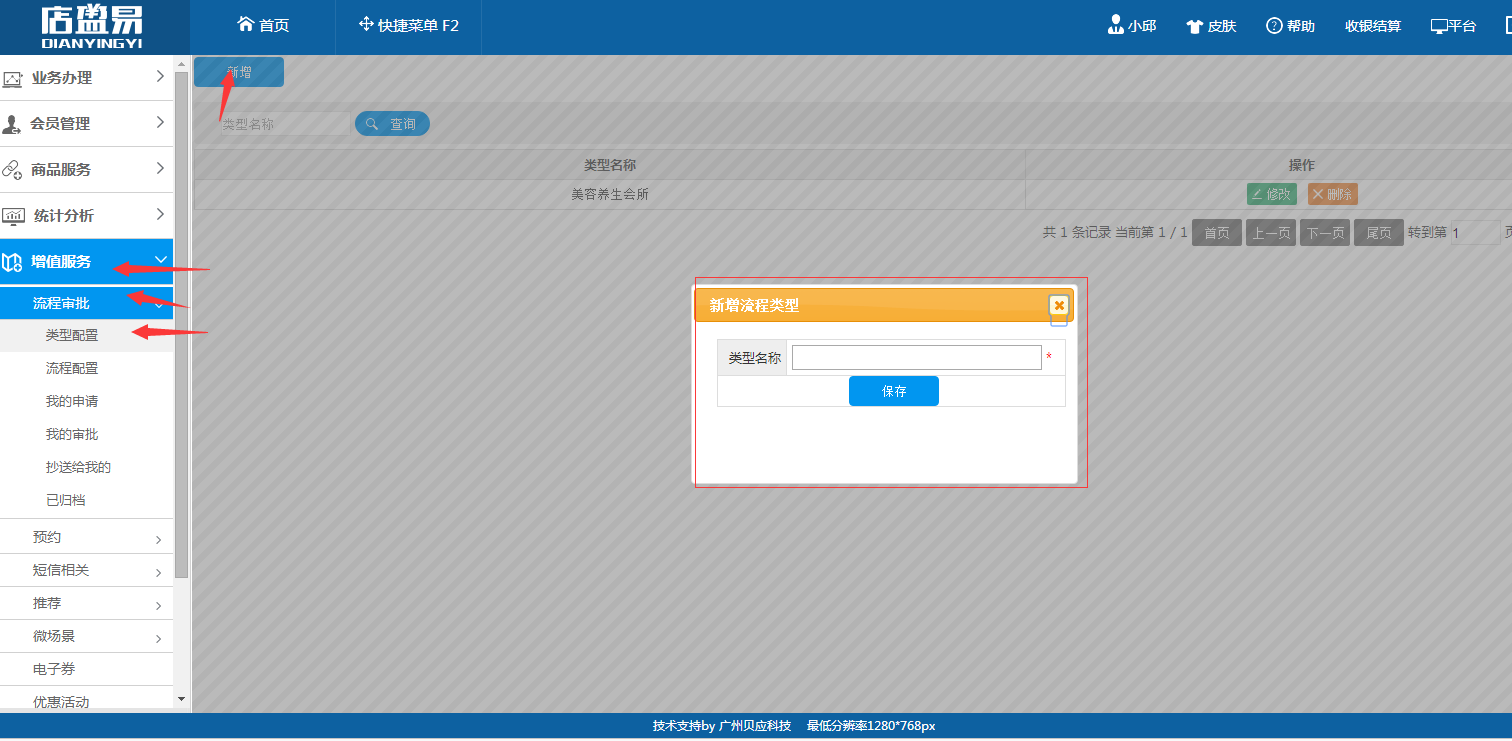Focus the 类型名称 search field

284,124
